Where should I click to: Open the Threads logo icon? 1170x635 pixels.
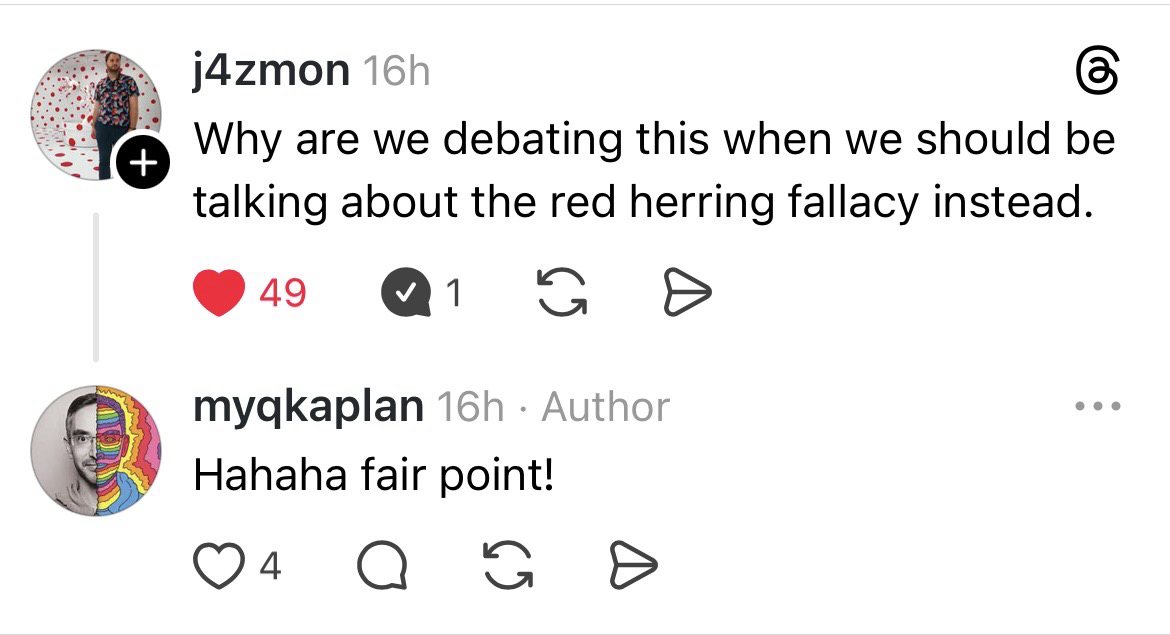coord(1096,74)
